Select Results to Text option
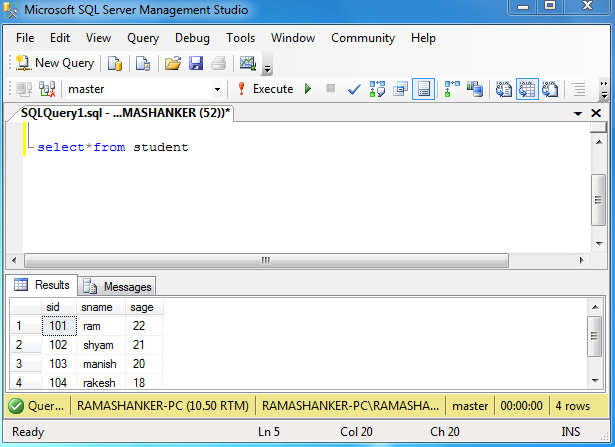This screenshot has width=615, height=447. [504, 89]
